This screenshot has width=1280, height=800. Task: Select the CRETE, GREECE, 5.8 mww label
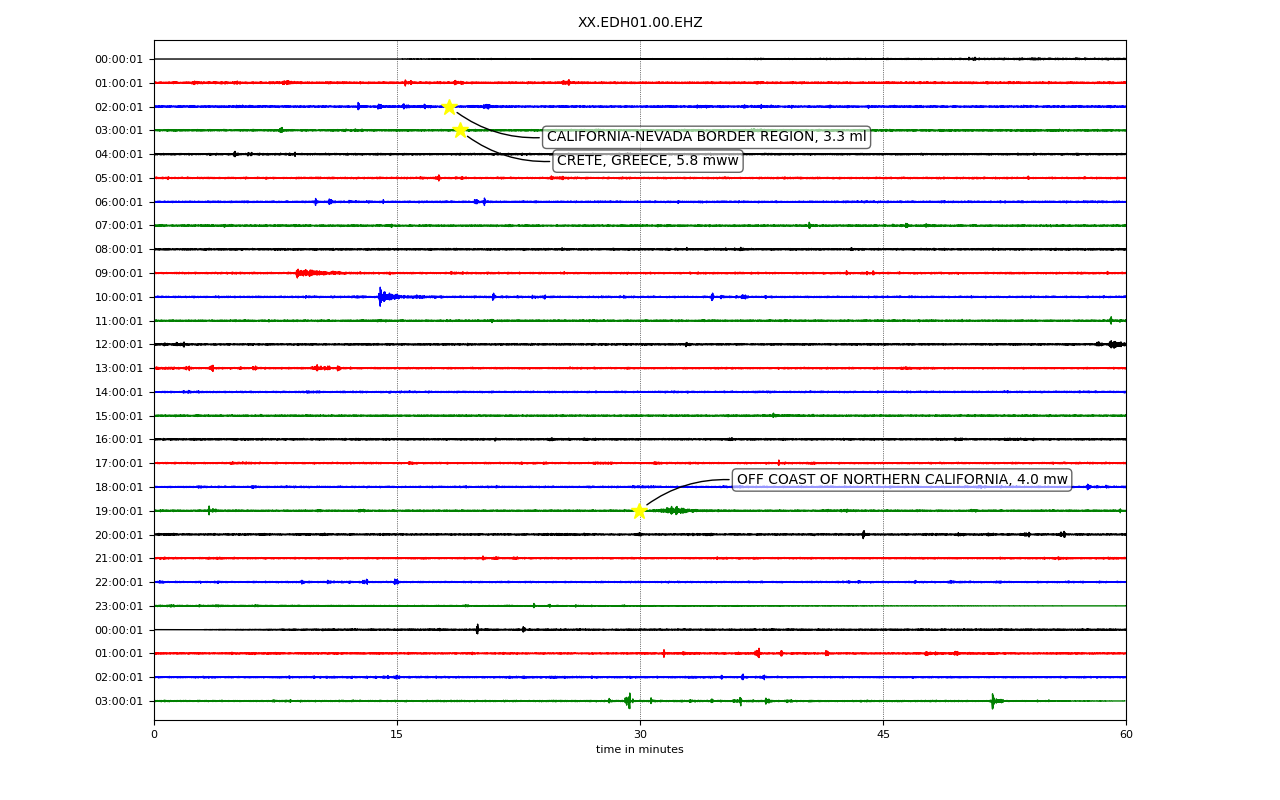pos(647,161)
